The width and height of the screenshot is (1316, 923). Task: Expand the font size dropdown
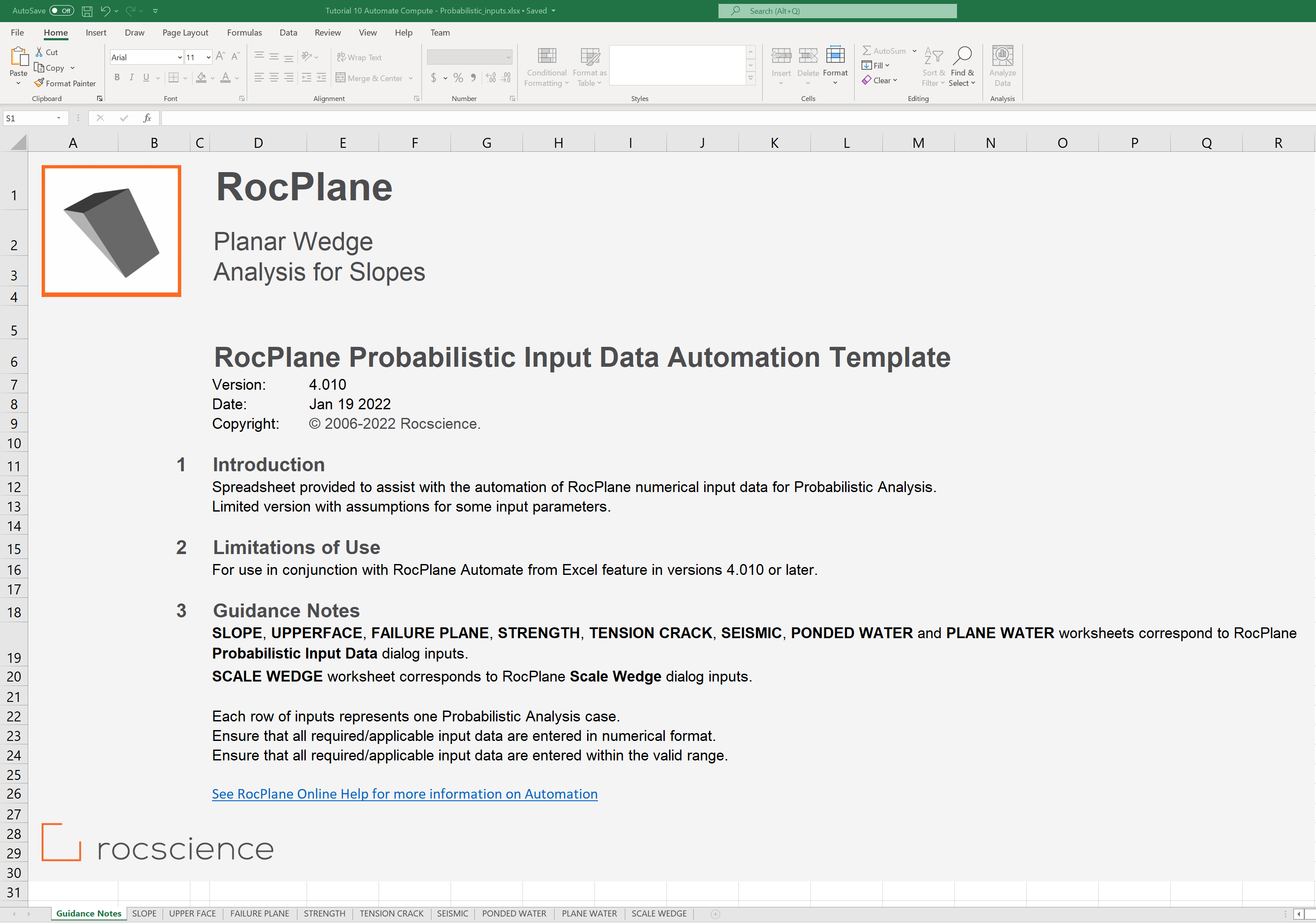coord(208,57)
